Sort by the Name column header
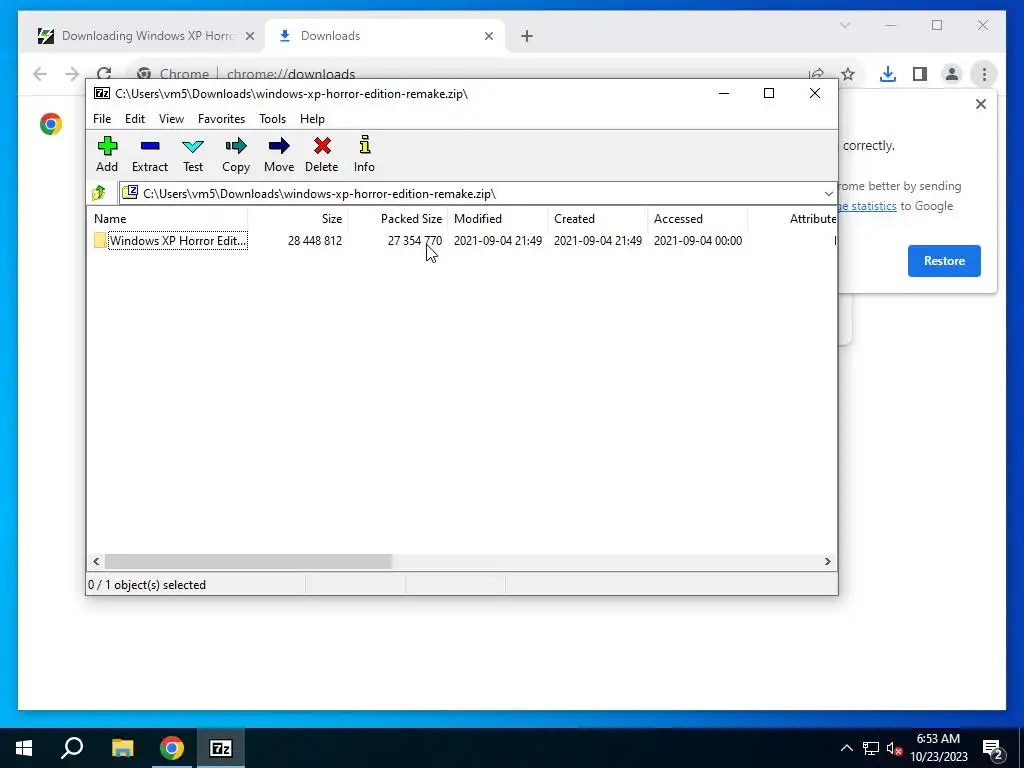The height and width of the screenshot is (768, 1024). pos(167,219)
